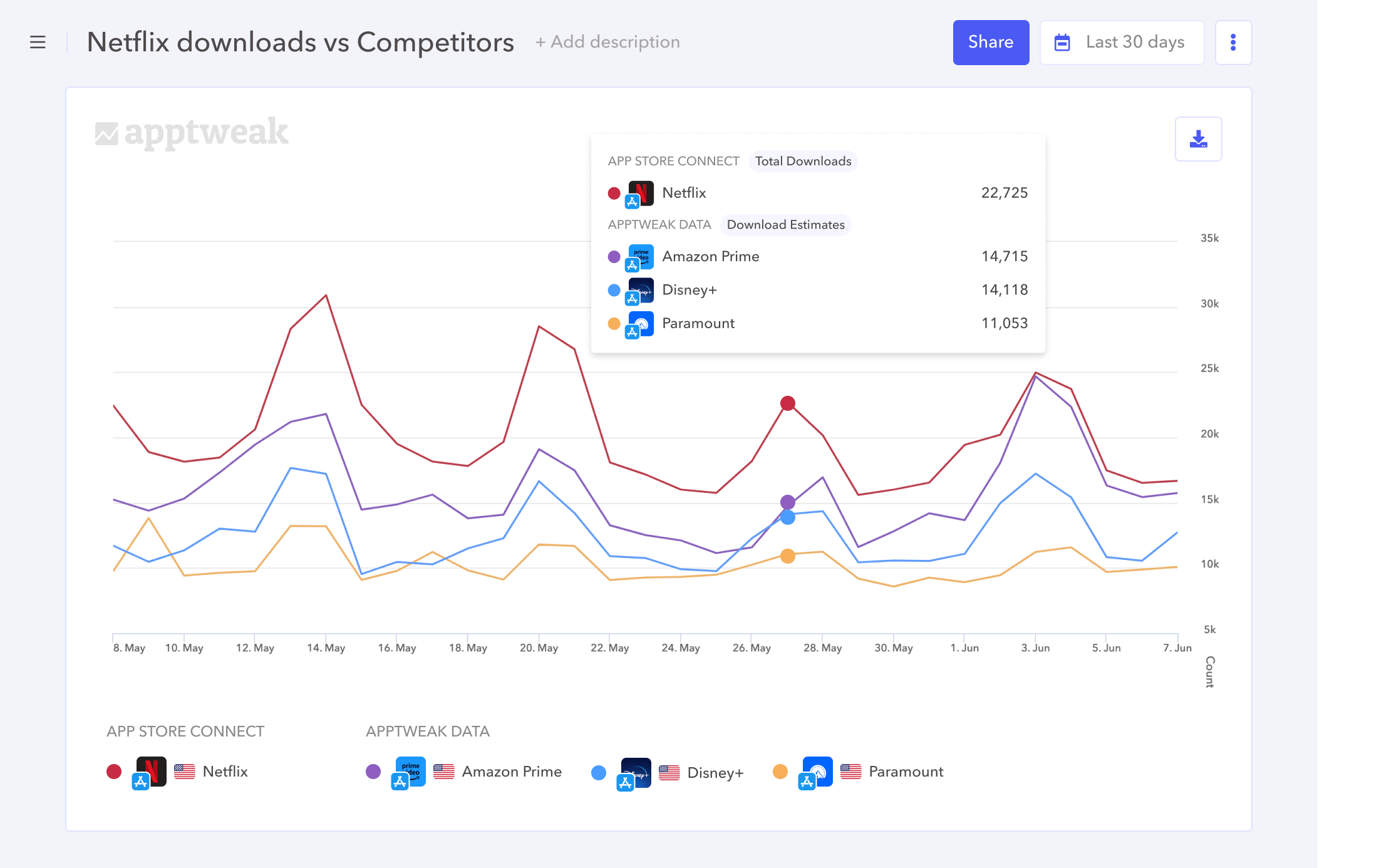Toggle the Netflix series visibility via its red dot
This screenshot has width=1384, height=868.
(x=114, y=771)
